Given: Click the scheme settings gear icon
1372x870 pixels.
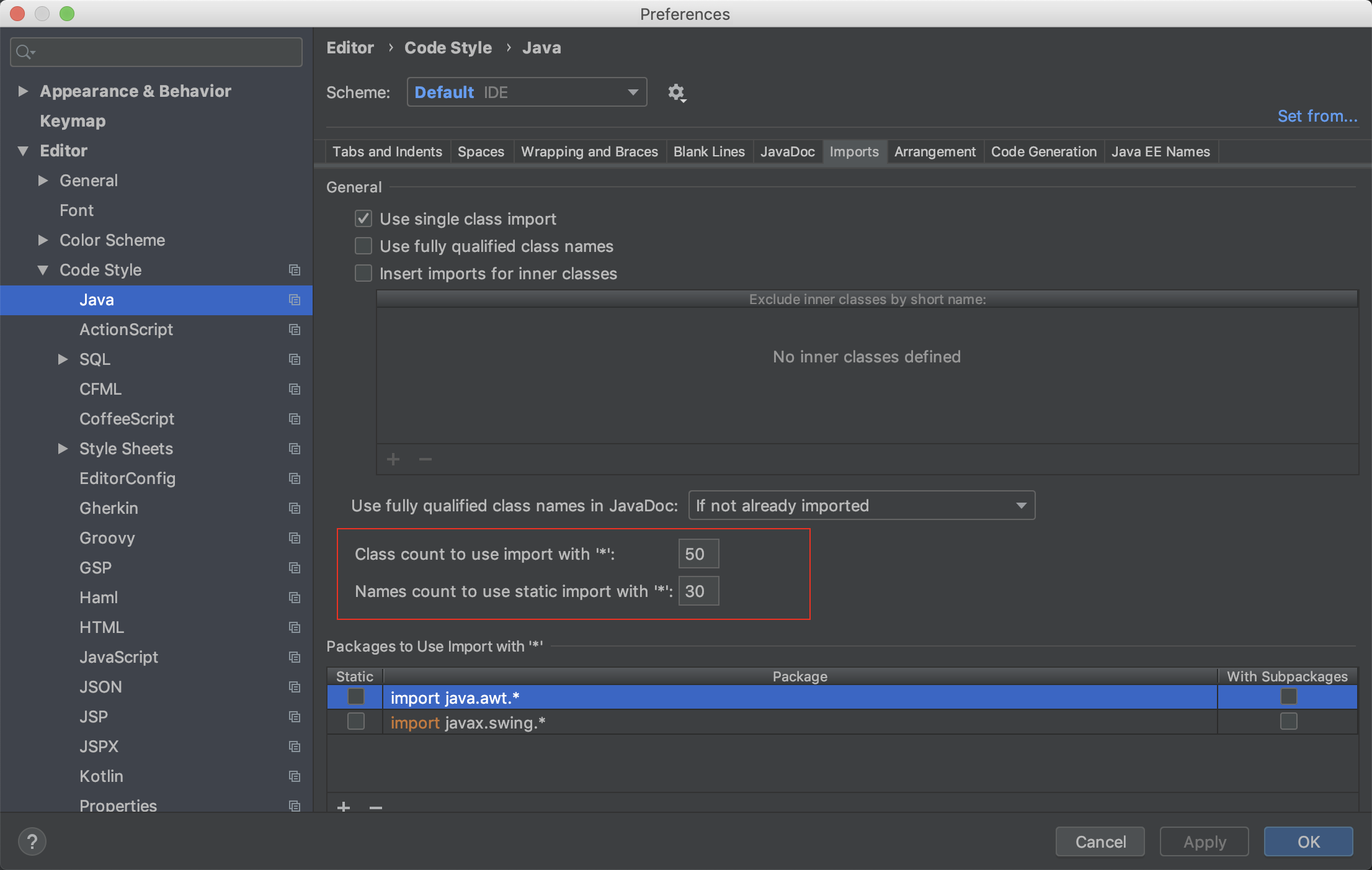Looking at the screenshot, I should pyautogui.click(x=676, y=92).
